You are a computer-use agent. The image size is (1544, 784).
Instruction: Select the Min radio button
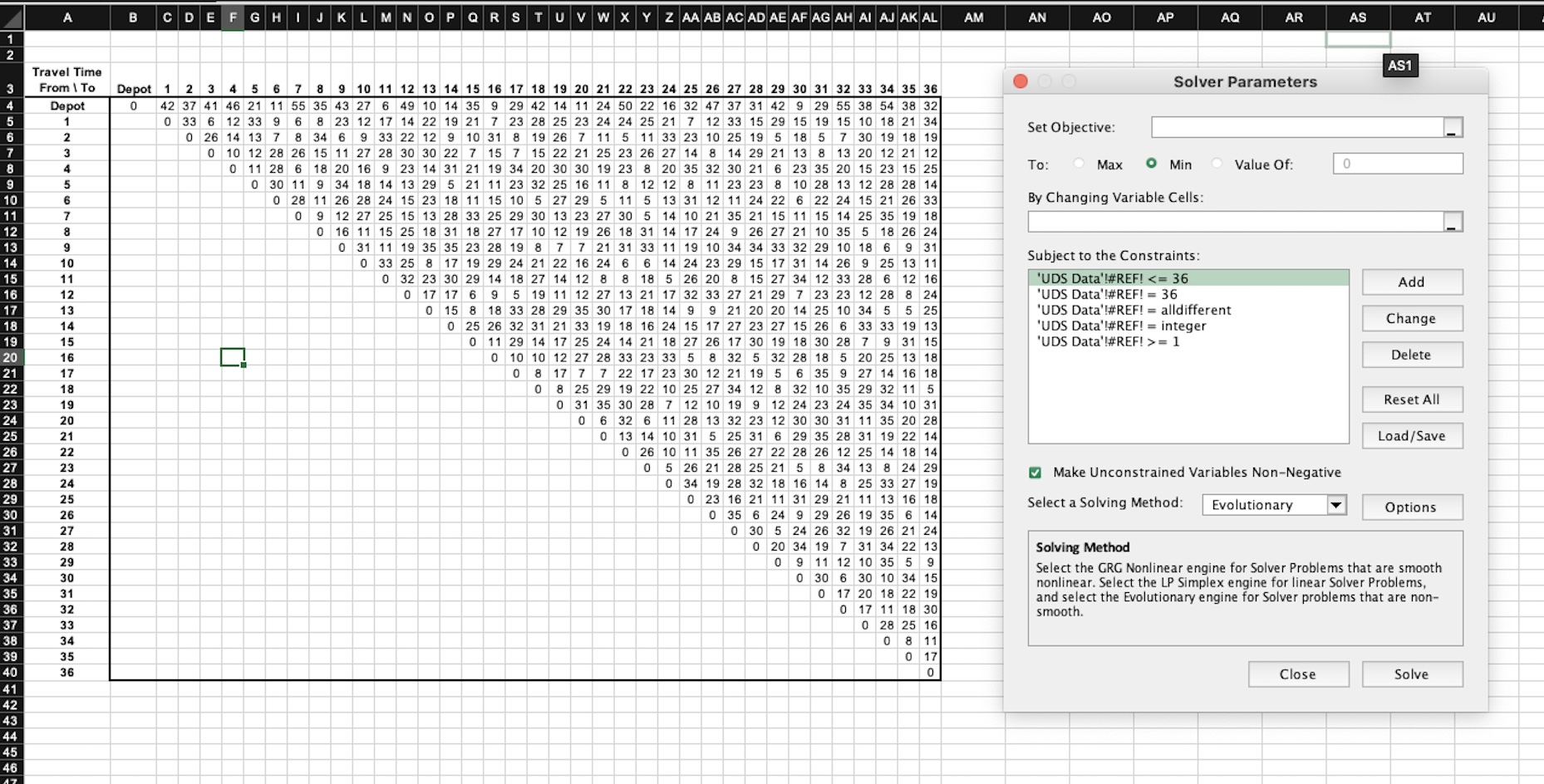pyautogui.click(x=1153, y=164)
